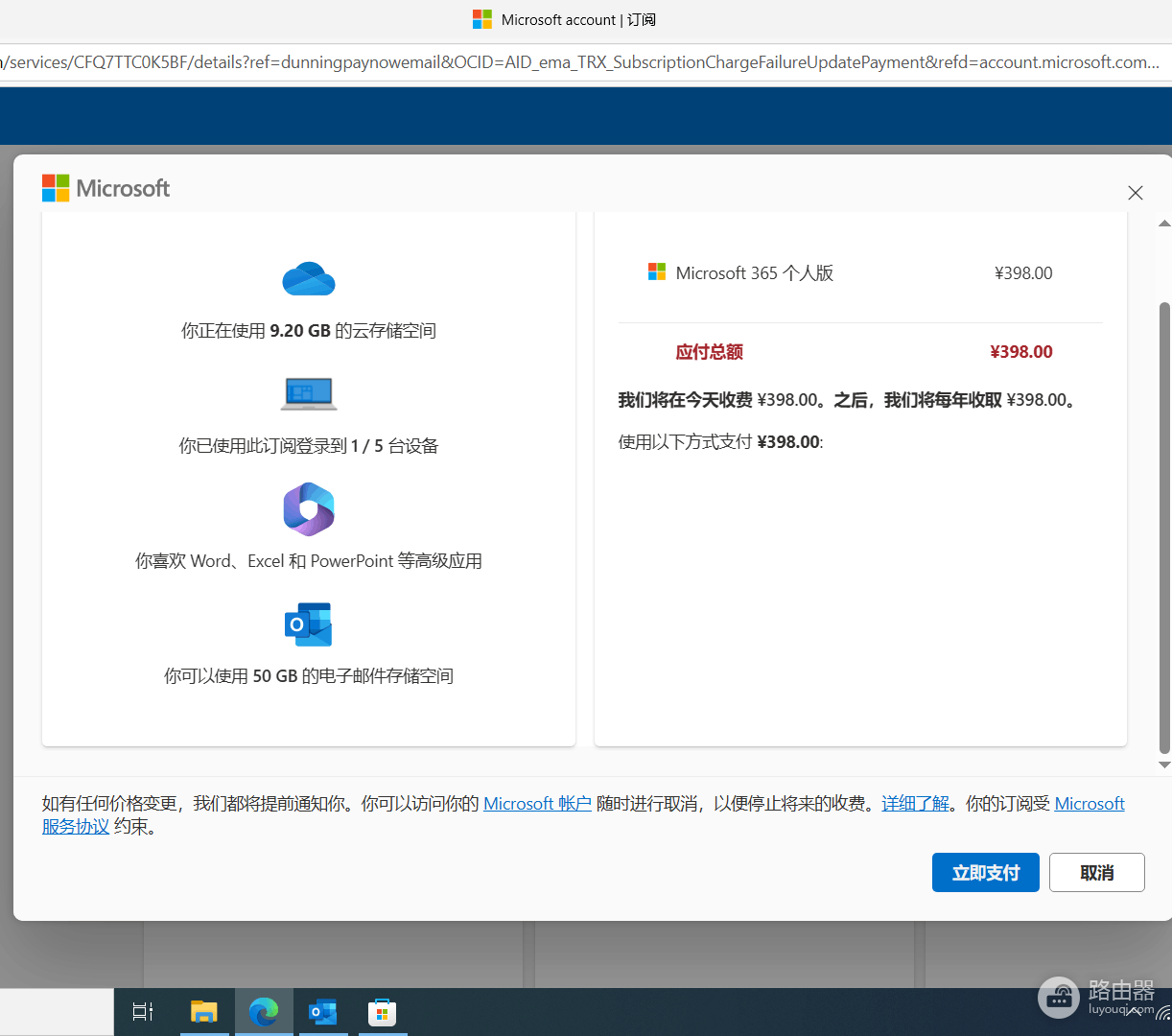
Task: Click the dialog scrollbar up arrow
Action: [x=1164, y=224]
